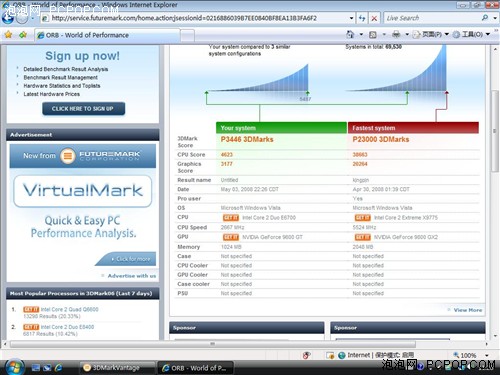Click the P23000 3DMarks score text
Viewport: 500px width, 375px height.
[381, 139]
